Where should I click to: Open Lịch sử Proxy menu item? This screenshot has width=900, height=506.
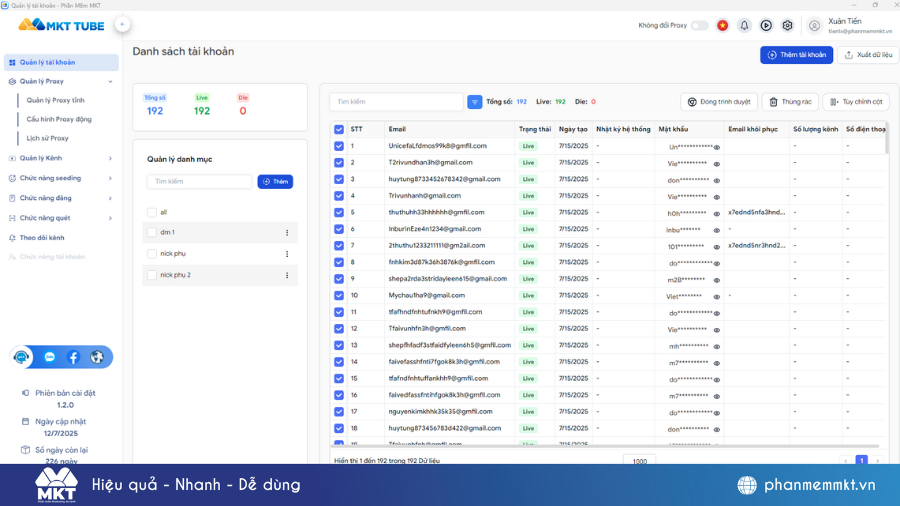tap(48, 138)
